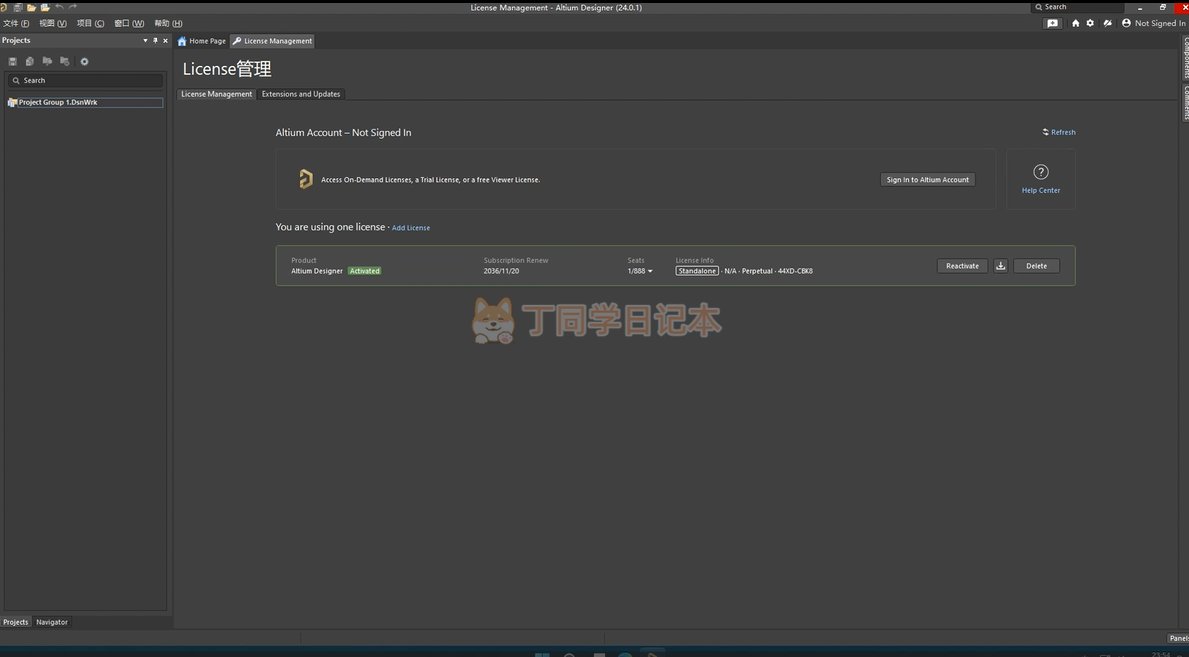Click the open project folder icon in Projects panel
This screenshot has width=1189, height=657.
point(47,61)
